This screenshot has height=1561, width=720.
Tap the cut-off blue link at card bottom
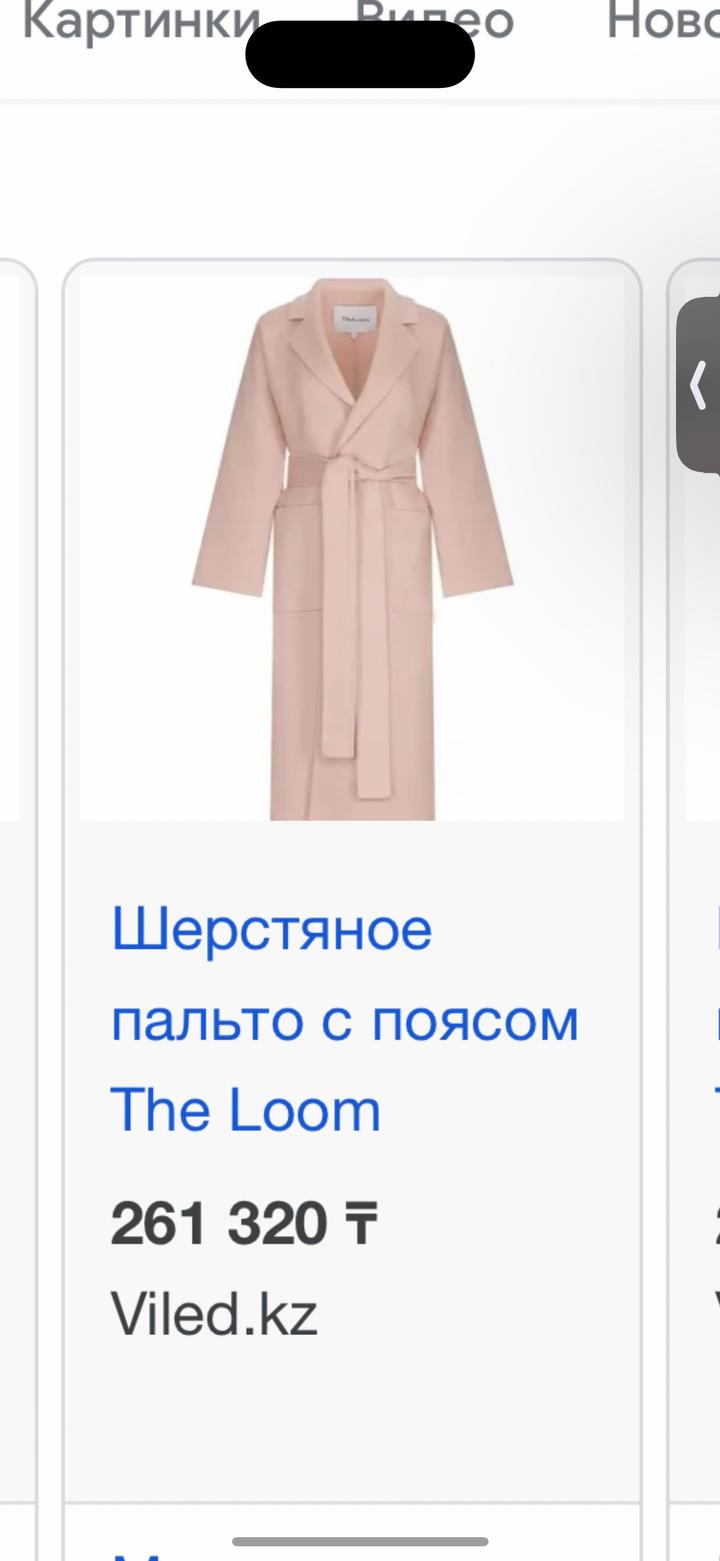coord(140,1553)
